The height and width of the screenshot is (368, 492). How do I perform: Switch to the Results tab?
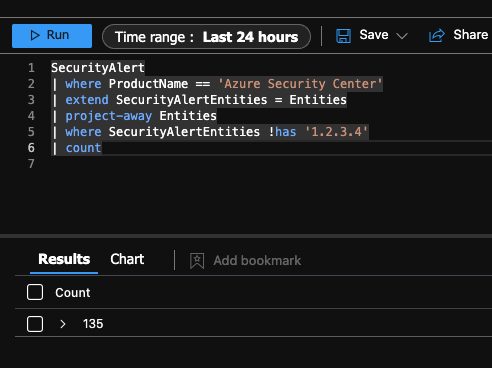(x=64, y=259)
